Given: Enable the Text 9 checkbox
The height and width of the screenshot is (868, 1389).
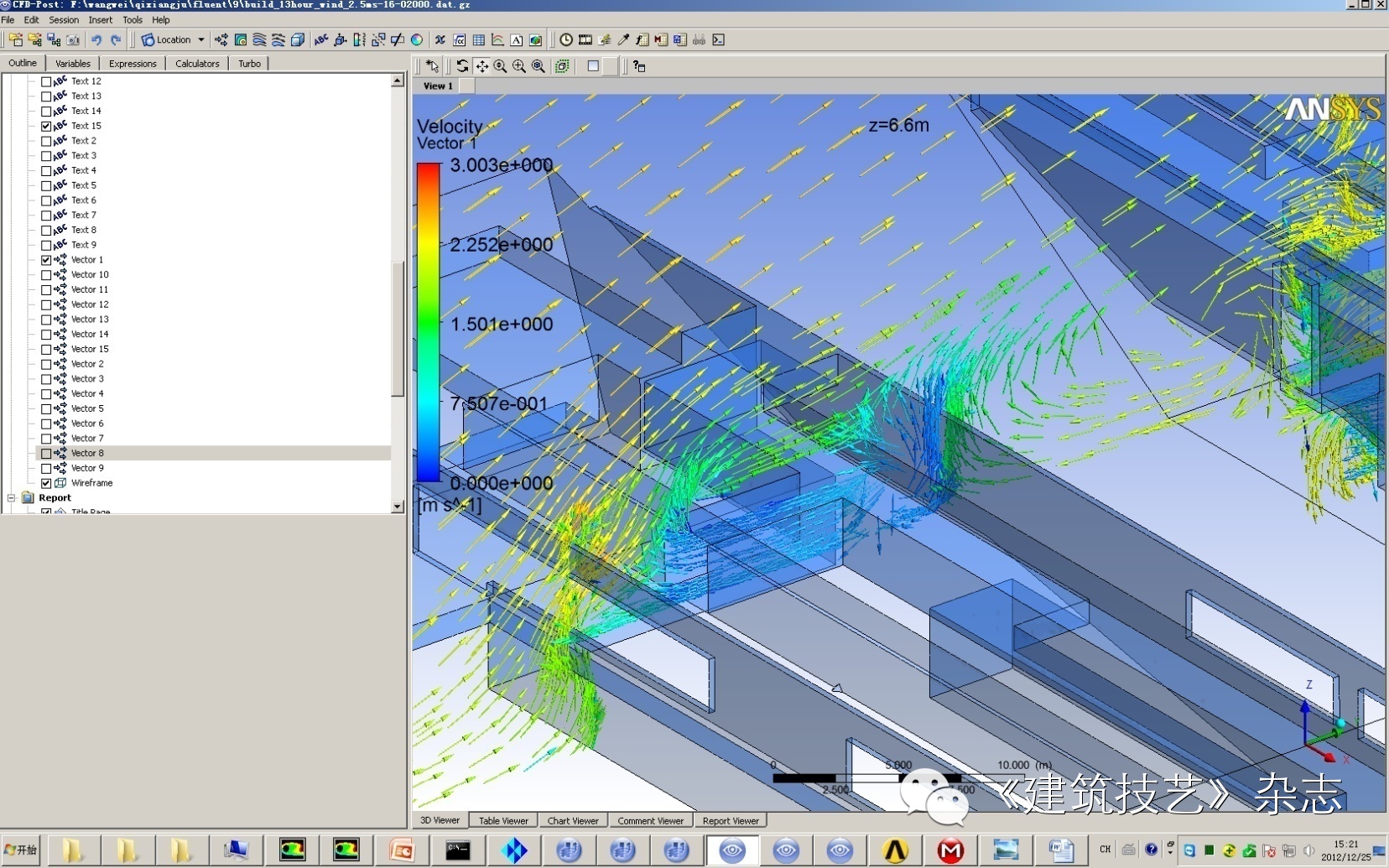Looking at the screenshot, I should (x=46, y=245).
